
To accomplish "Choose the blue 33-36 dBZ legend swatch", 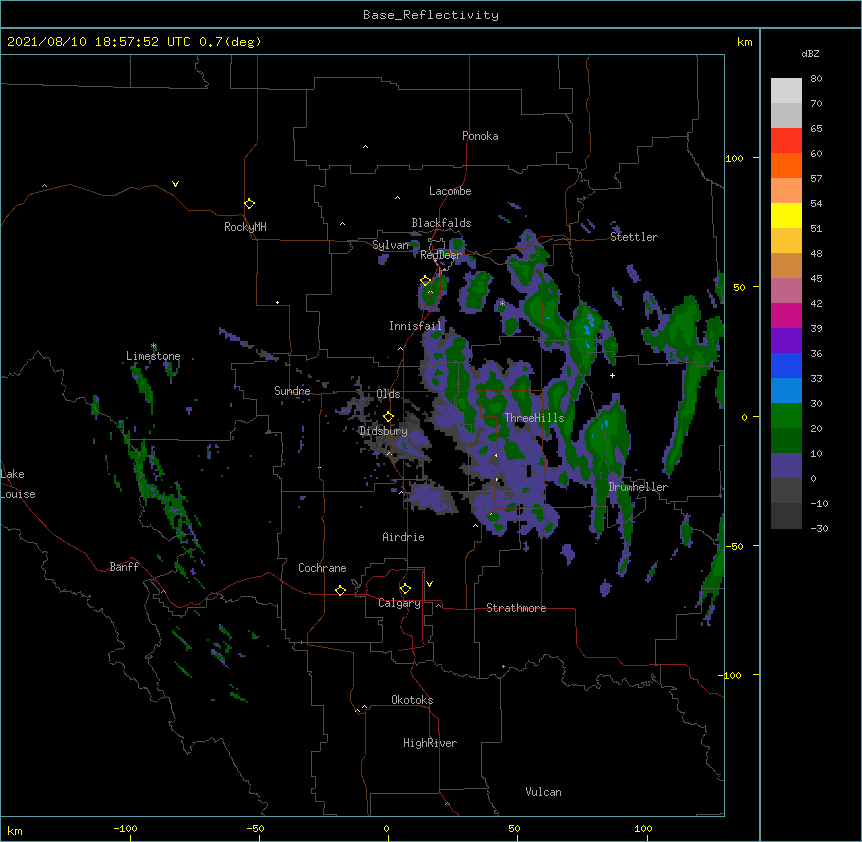I will [x=786, y=365].
